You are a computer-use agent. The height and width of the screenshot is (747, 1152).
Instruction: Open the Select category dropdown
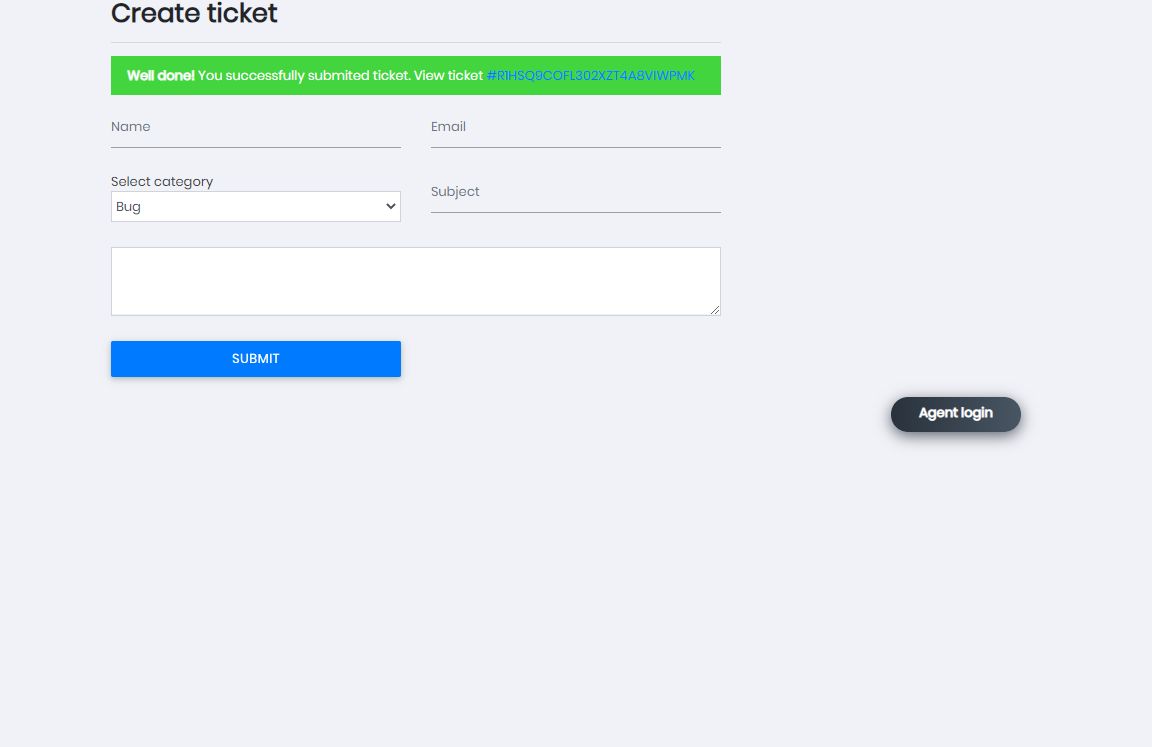point(255,207)
